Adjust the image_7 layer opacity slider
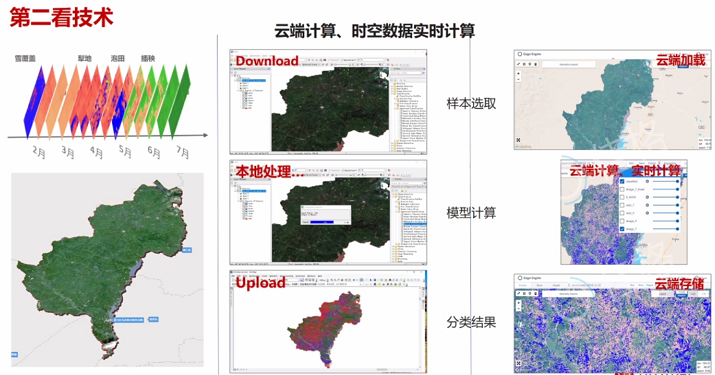 coord(666,229)
